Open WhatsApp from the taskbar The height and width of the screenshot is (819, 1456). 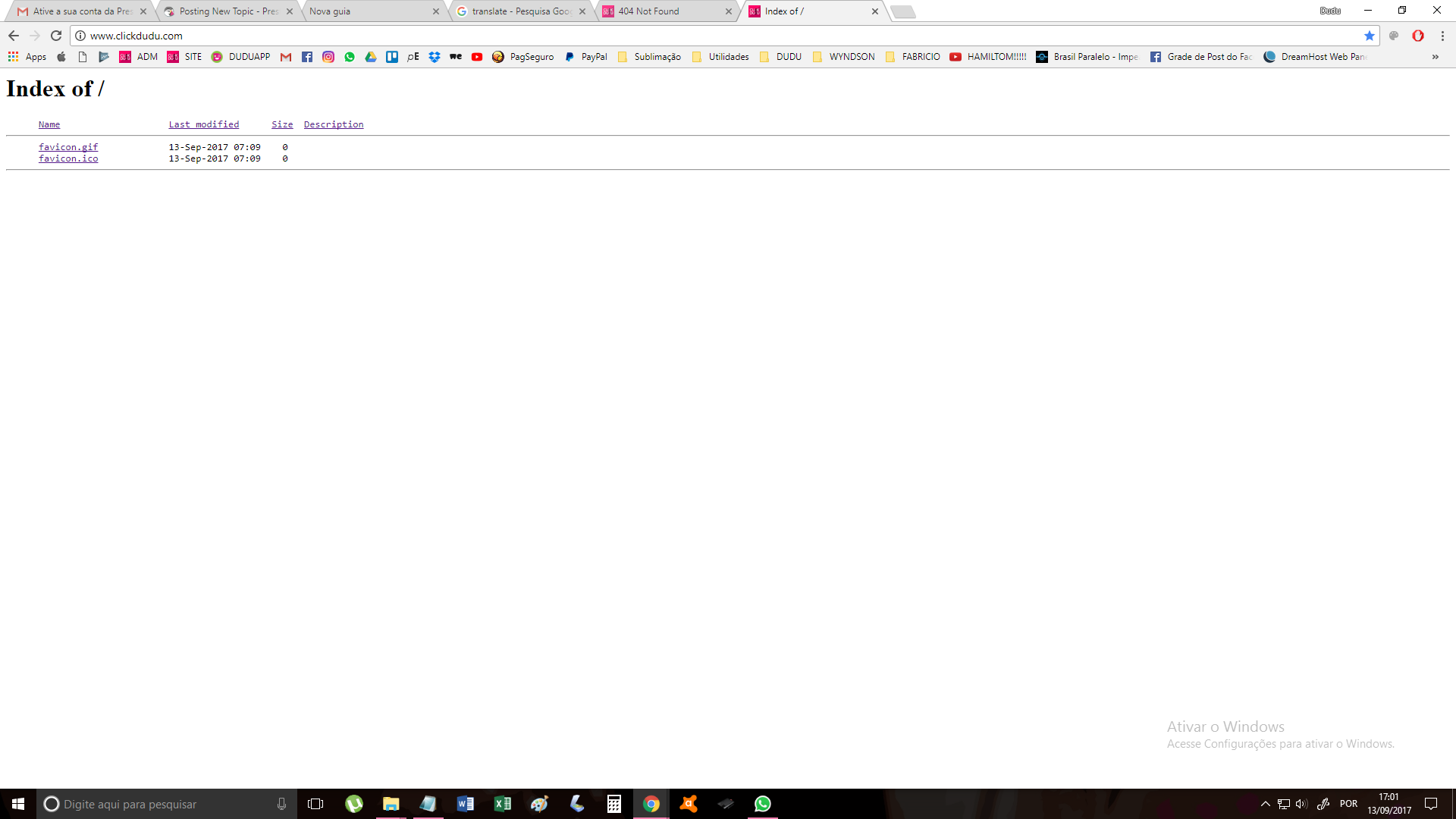coord(762,804)
